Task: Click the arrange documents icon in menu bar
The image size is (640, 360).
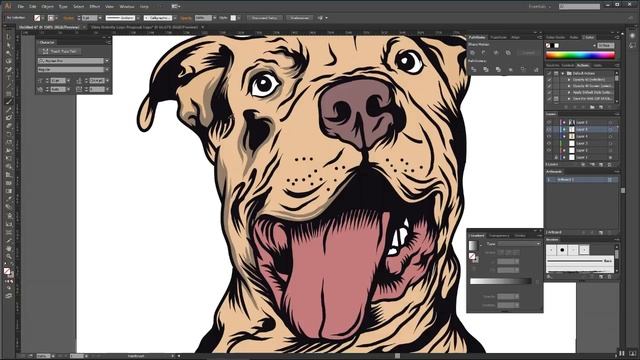Action: (x=176, y=7)
